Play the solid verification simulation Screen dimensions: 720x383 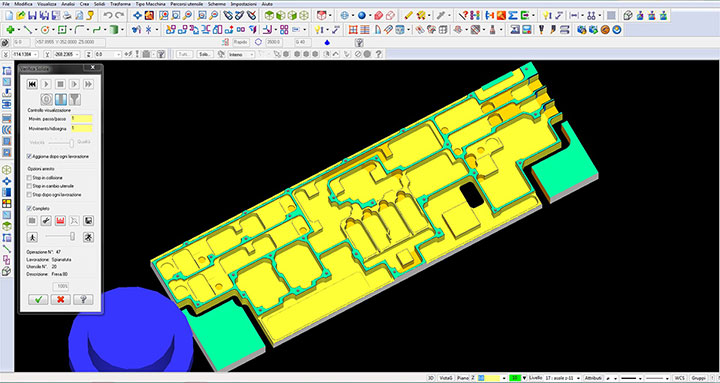pos(46,84)
